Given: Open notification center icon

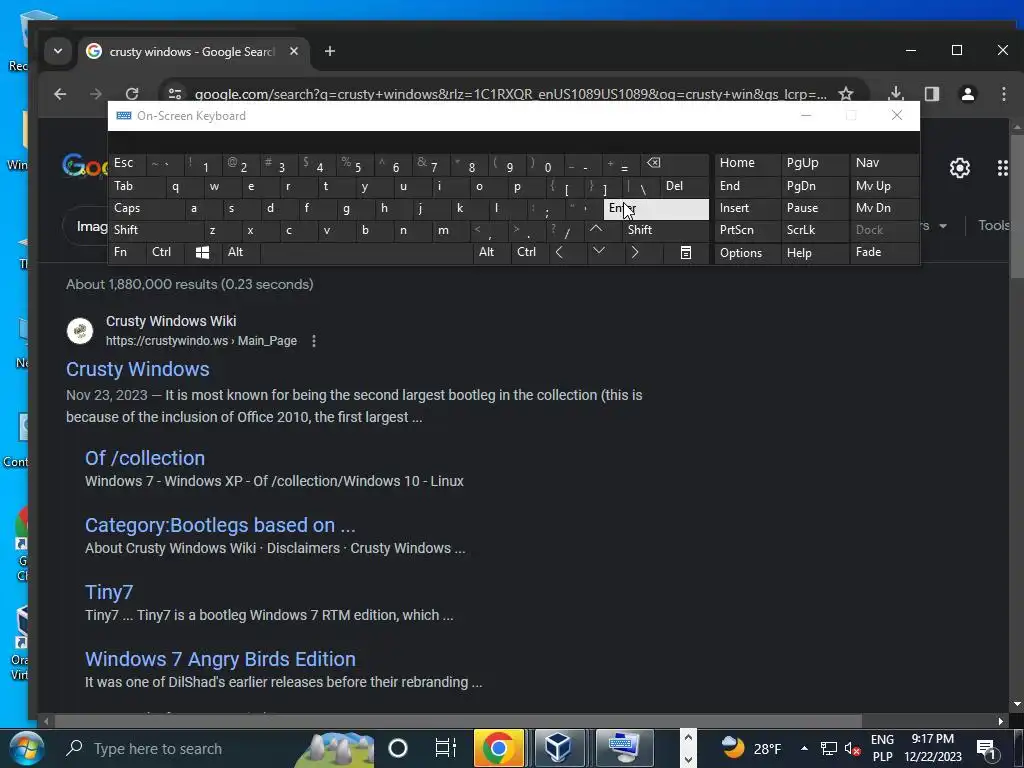Looking at the screenshot, I should 986,748.
